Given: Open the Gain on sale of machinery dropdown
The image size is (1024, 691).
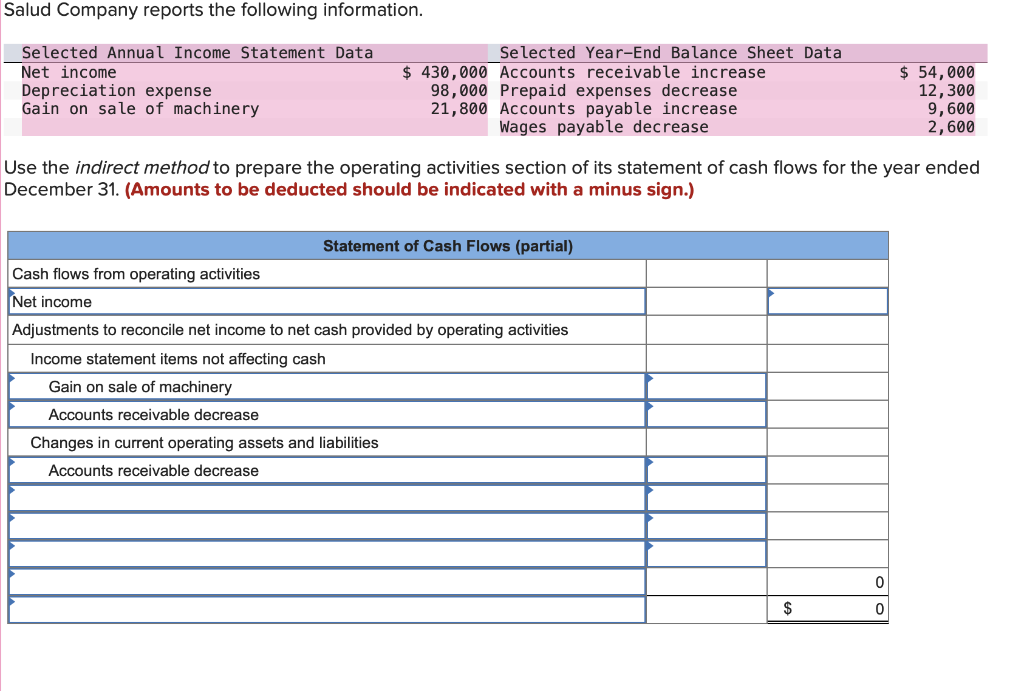Looking at the screenshot, I should [327, 387].
